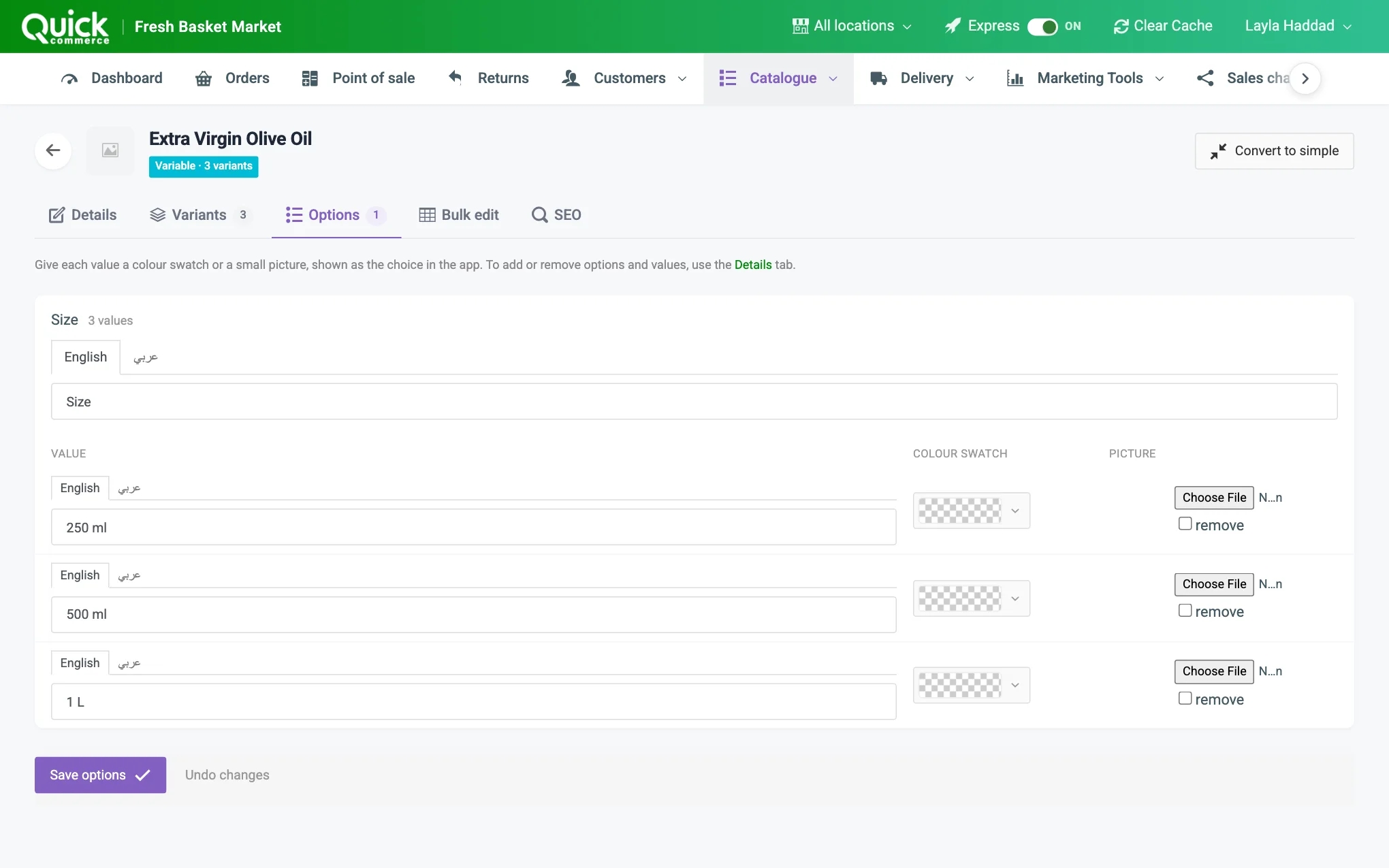1389x868 pixels.
Task: Click Convert to simple button
Action: pos(1274,150)
